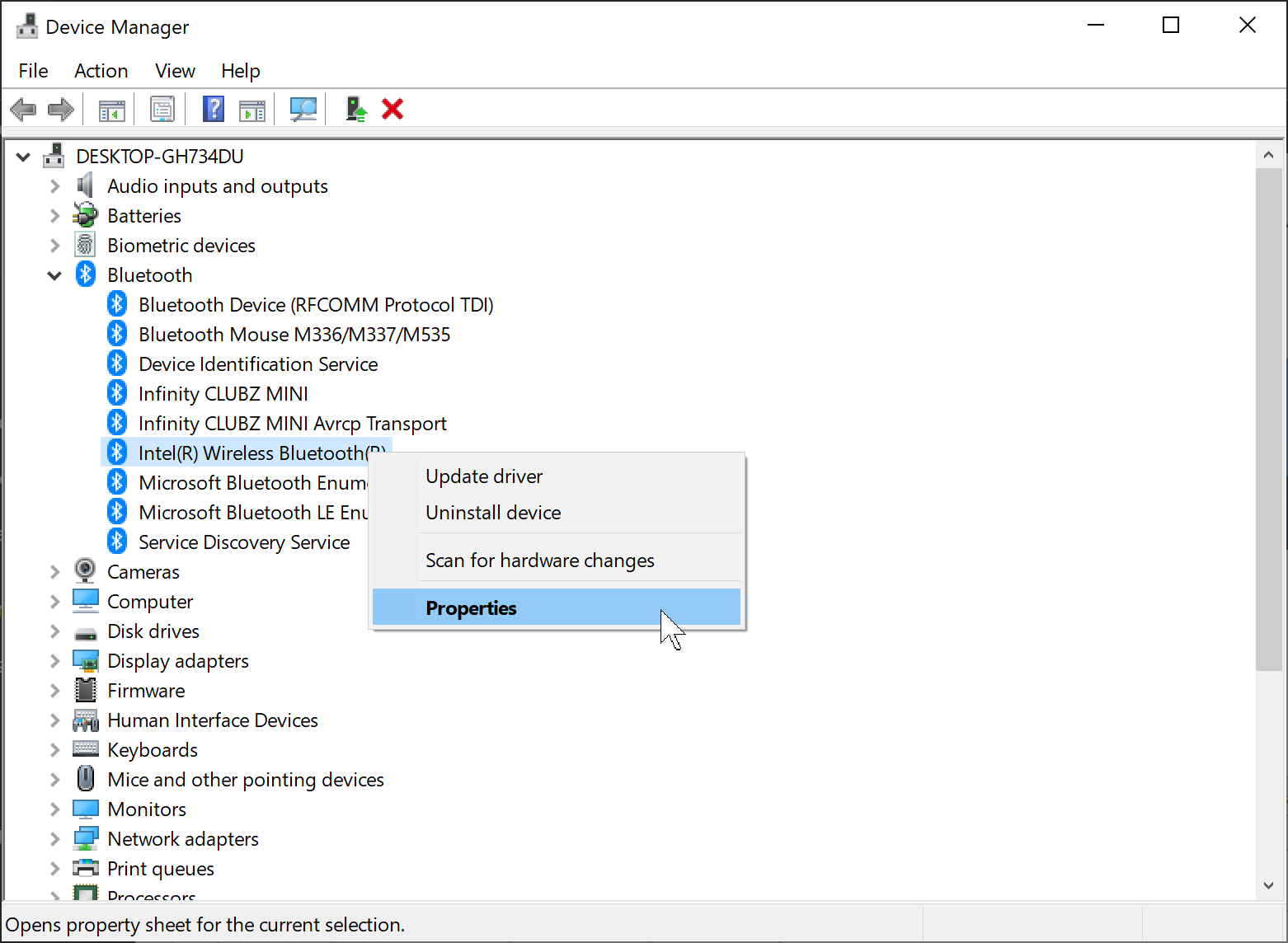Click the red X Uninstall device icon

point(393,109)
